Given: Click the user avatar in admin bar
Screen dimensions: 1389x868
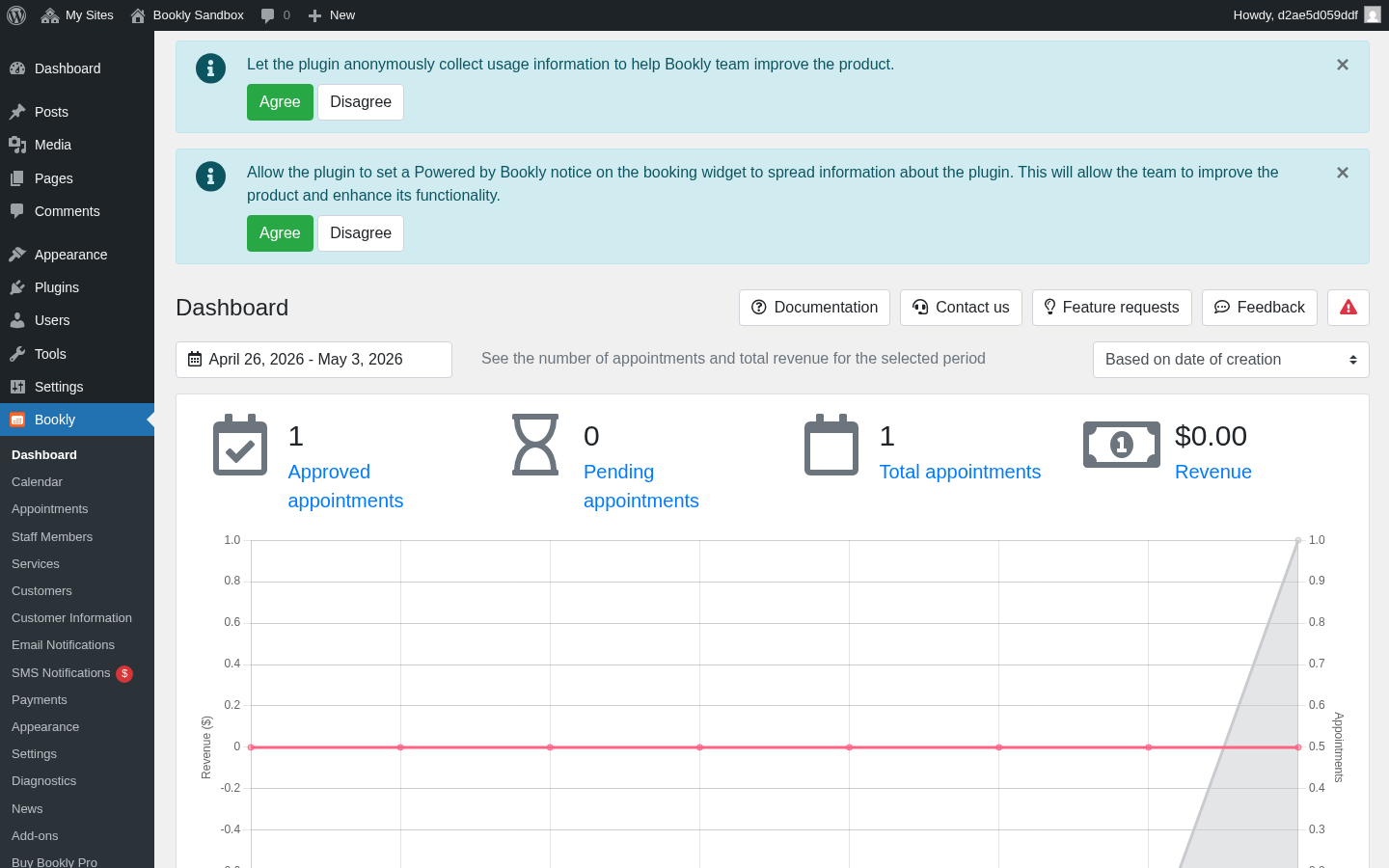Looking at the screenshot, I should coord(1373,14).
